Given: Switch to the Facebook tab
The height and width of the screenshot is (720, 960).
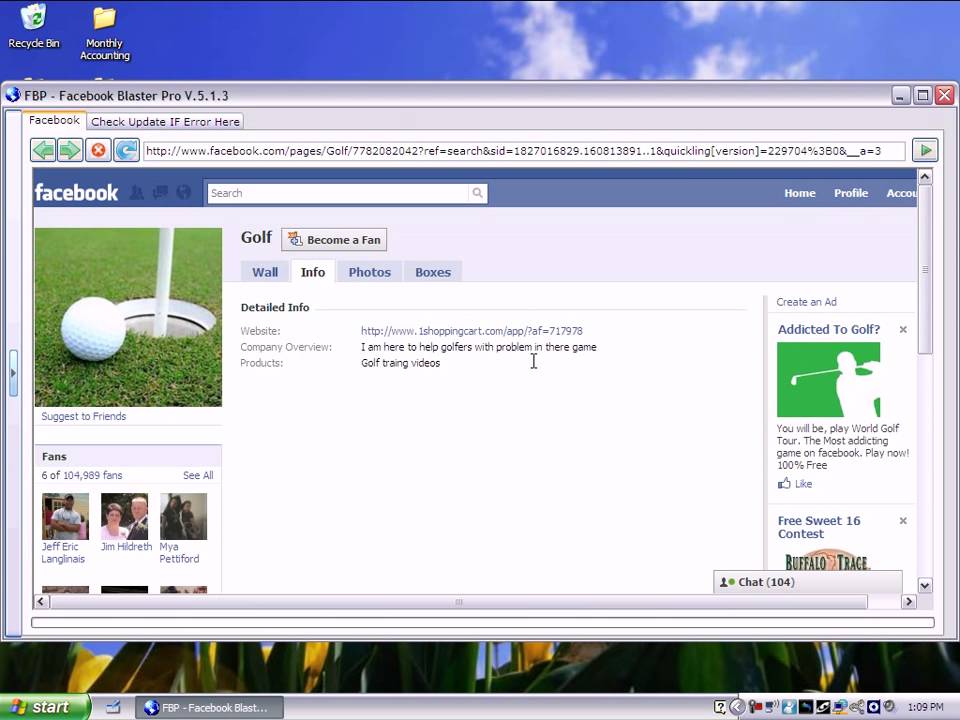Looking at the screenshot, I should coord(54,120).
